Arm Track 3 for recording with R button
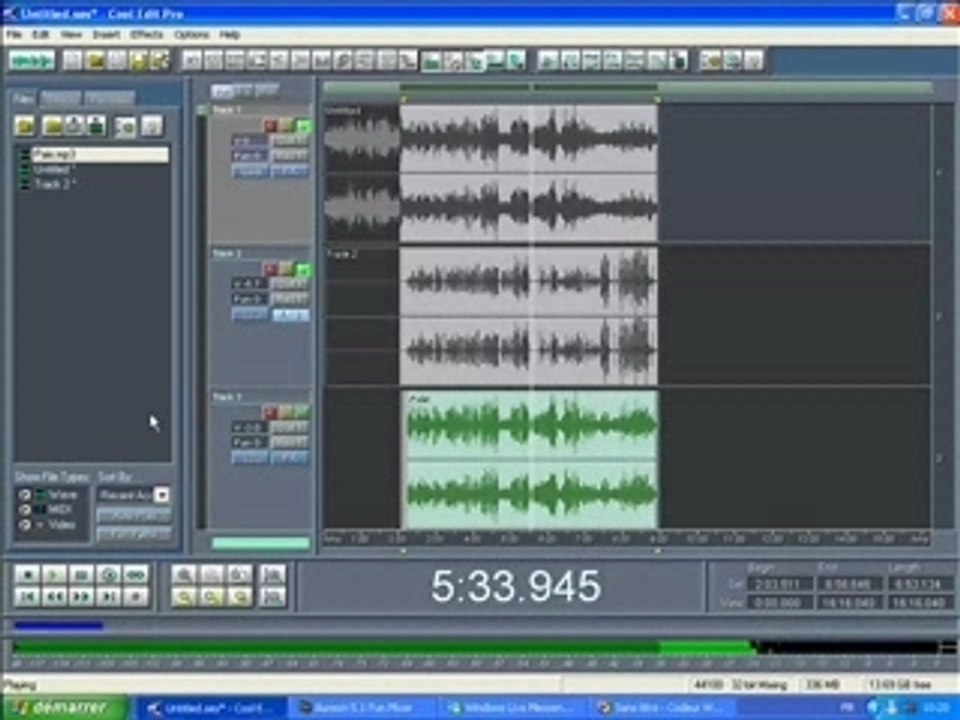This screenshot has height=720, width=960. click(x=271, y=413)
